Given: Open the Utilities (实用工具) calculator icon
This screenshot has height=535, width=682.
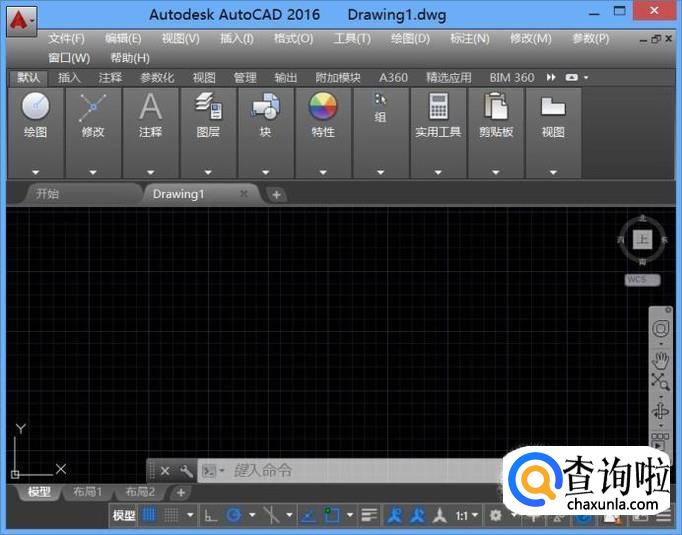Looking at the screenshot, I should click(438, 106).
